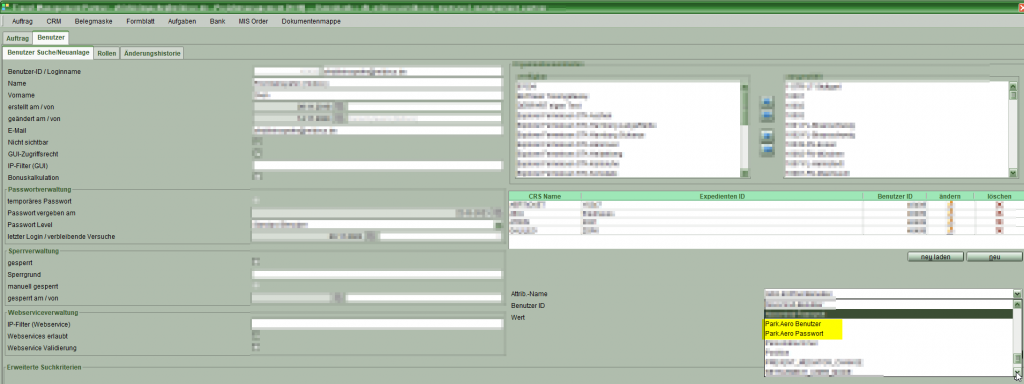Open calendar icon for Passwort vergeben am
Screen dimensions: 1024x384
pos(498,213)
